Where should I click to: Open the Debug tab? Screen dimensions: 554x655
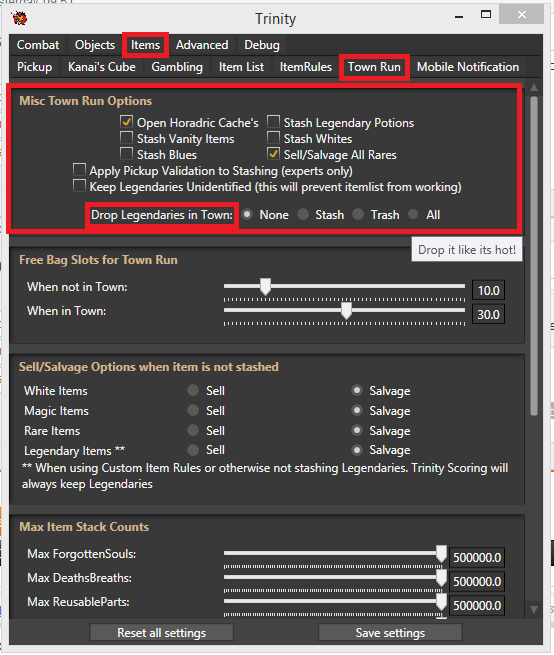click(262, 45)
